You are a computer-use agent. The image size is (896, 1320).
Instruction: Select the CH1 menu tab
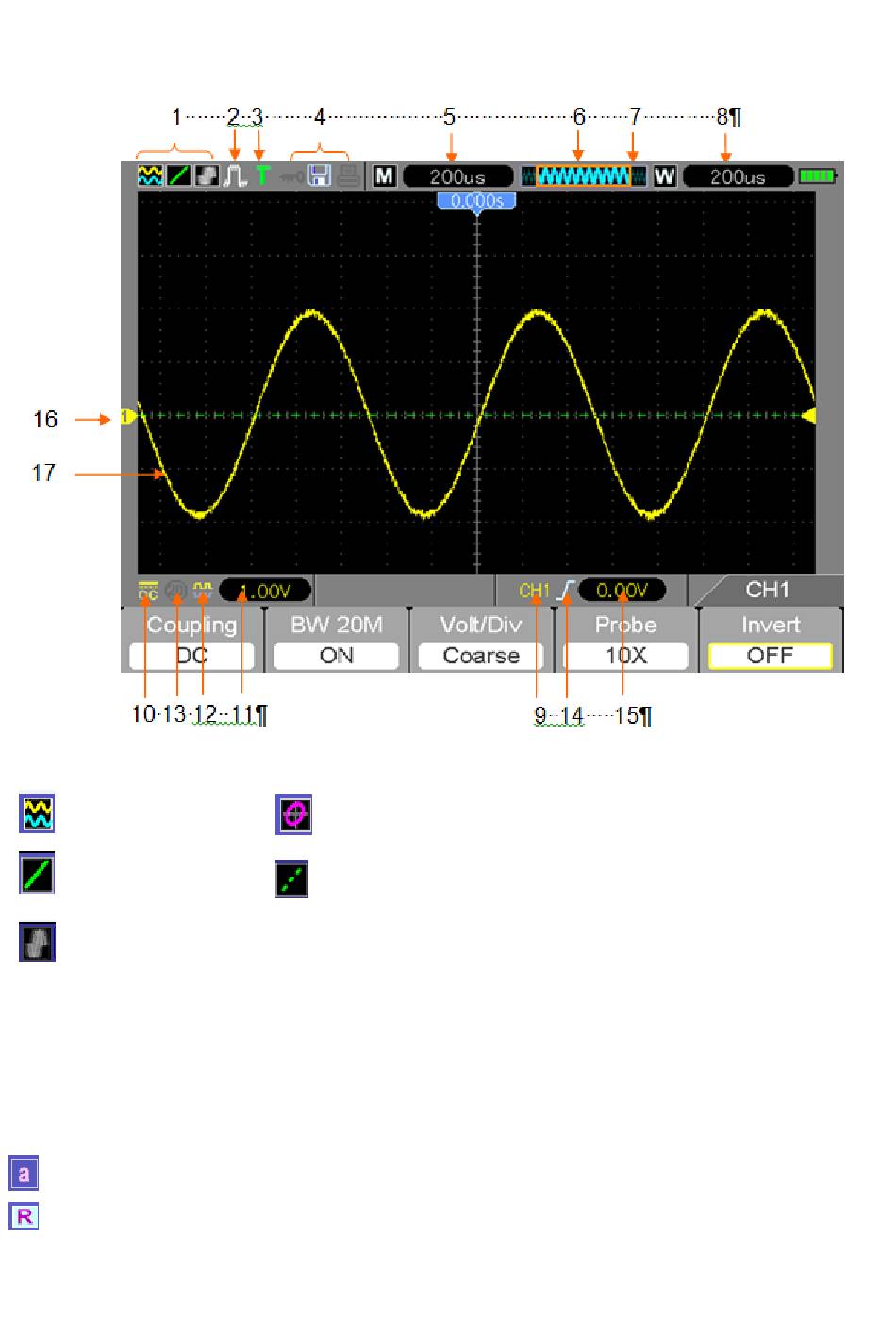[x=766, y=590]
